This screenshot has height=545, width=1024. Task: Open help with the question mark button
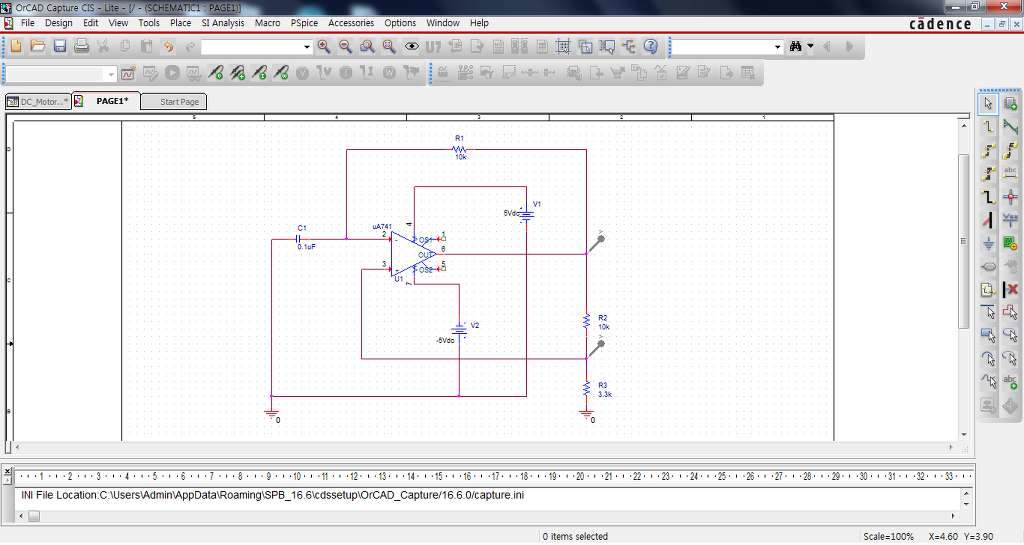point(650,46)
